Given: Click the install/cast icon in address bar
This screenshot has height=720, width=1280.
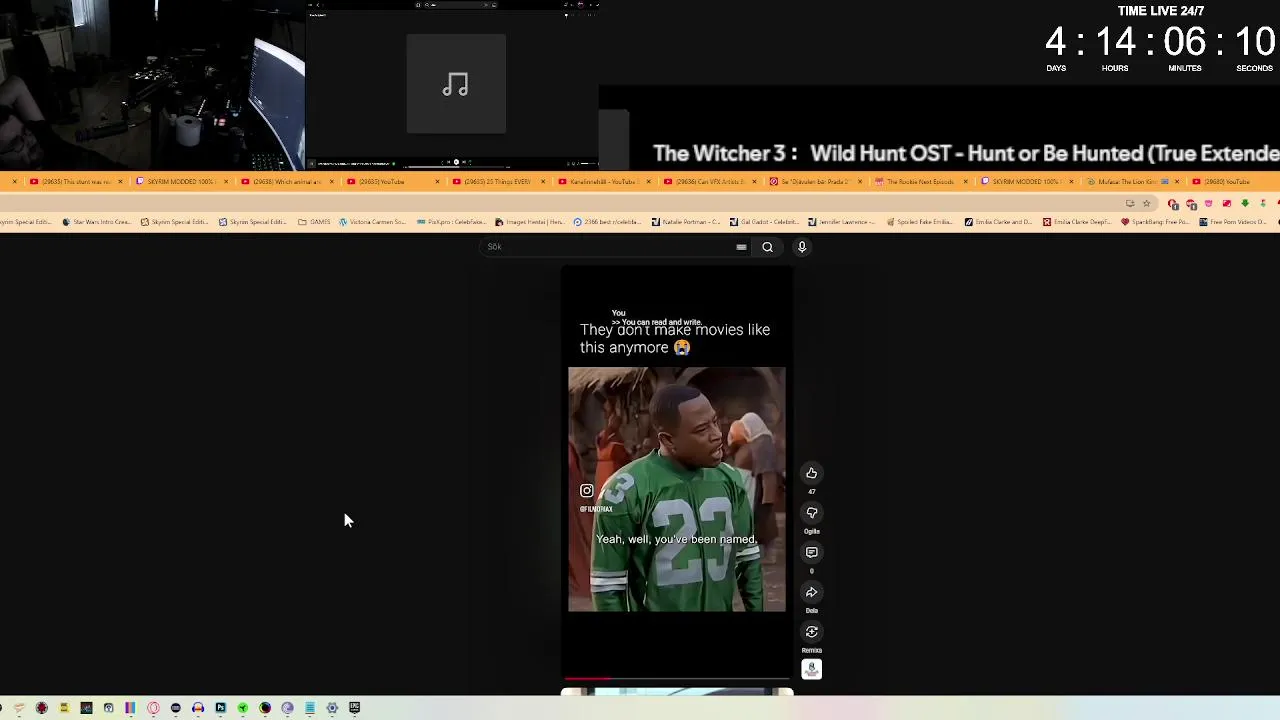Looking at the screenshot, I should pyautogui.click(x=1130, y=204).
